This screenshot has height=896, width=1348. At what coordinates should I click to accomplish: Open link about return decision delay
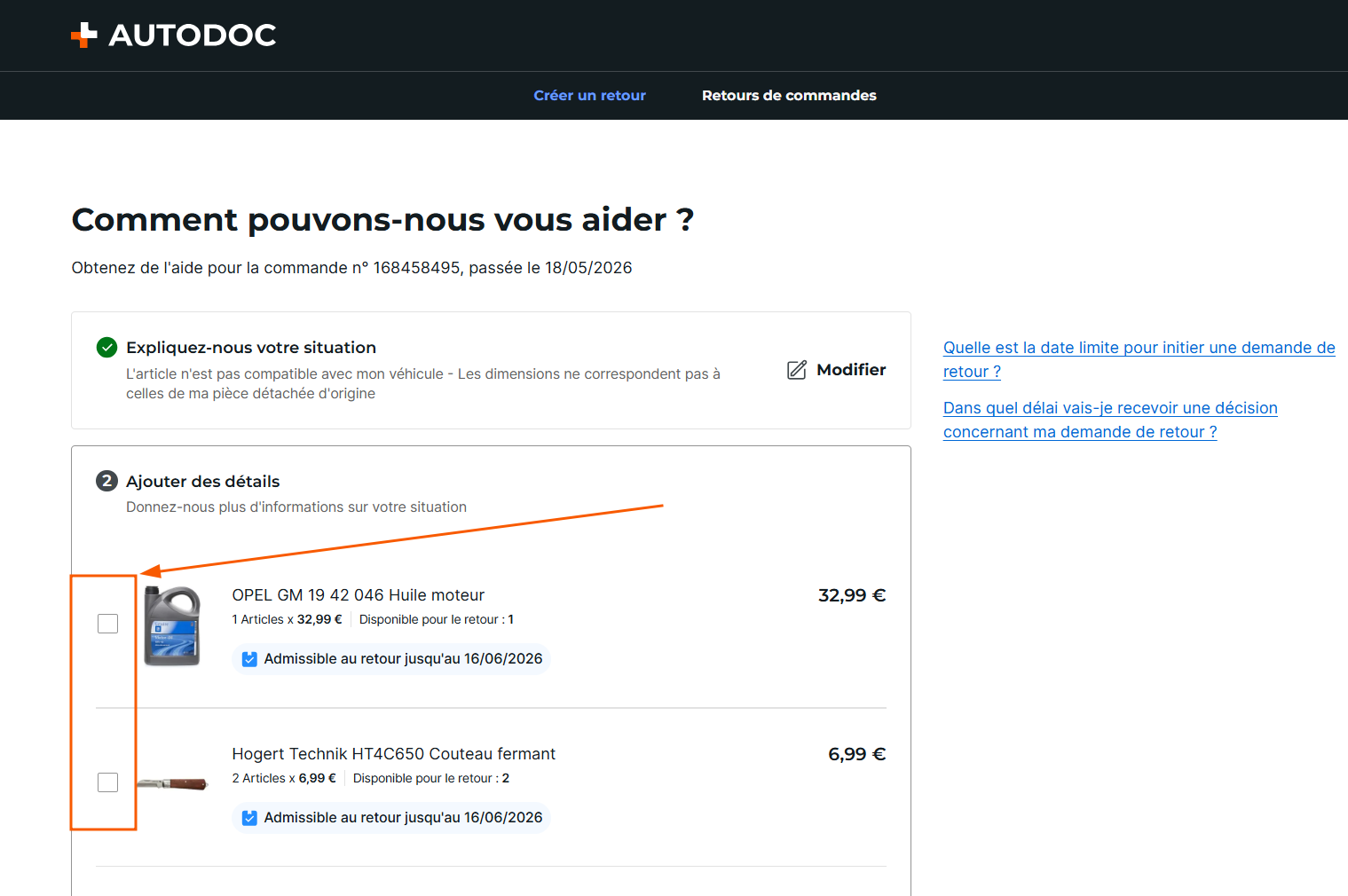(1110, 420)
